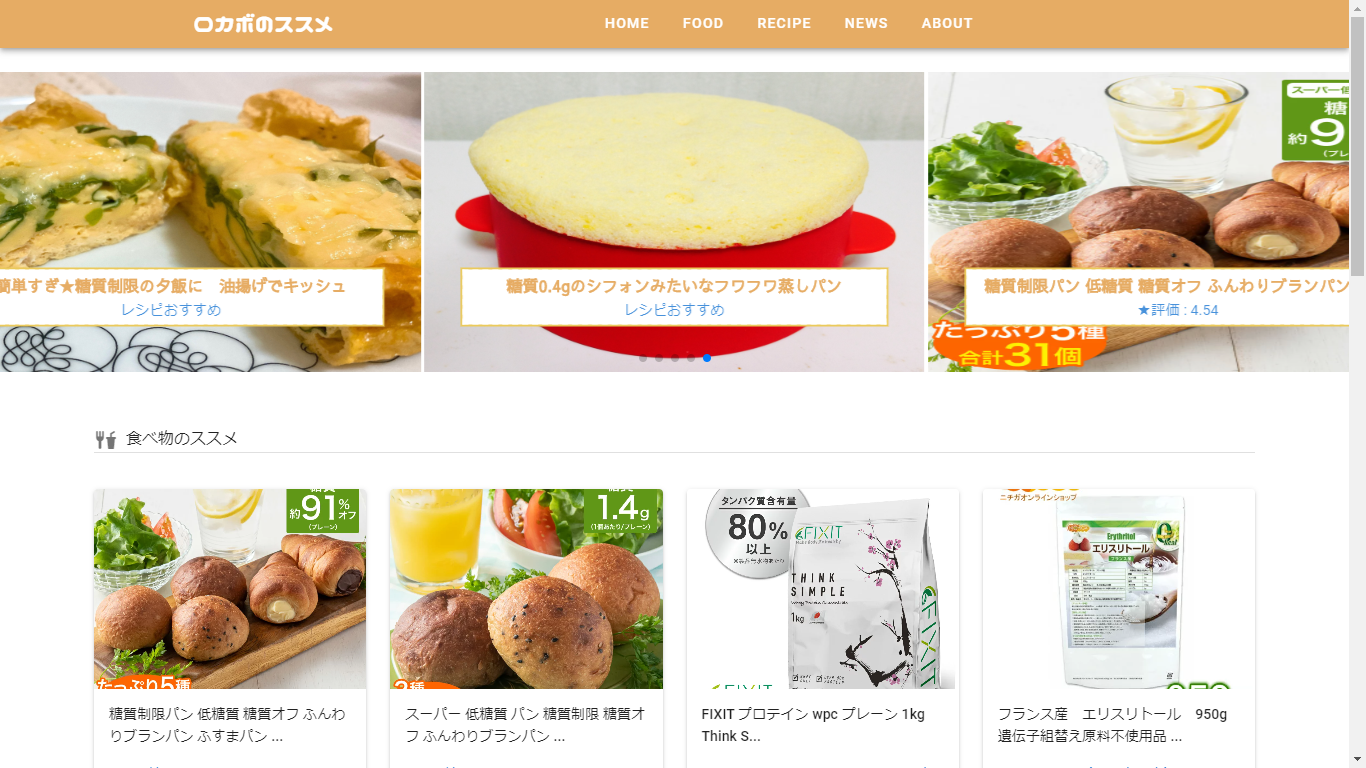Viewport: 1366px width, 768px height.
Task: Click the ロカボのススメ site logo
Action: click(263, 24)
